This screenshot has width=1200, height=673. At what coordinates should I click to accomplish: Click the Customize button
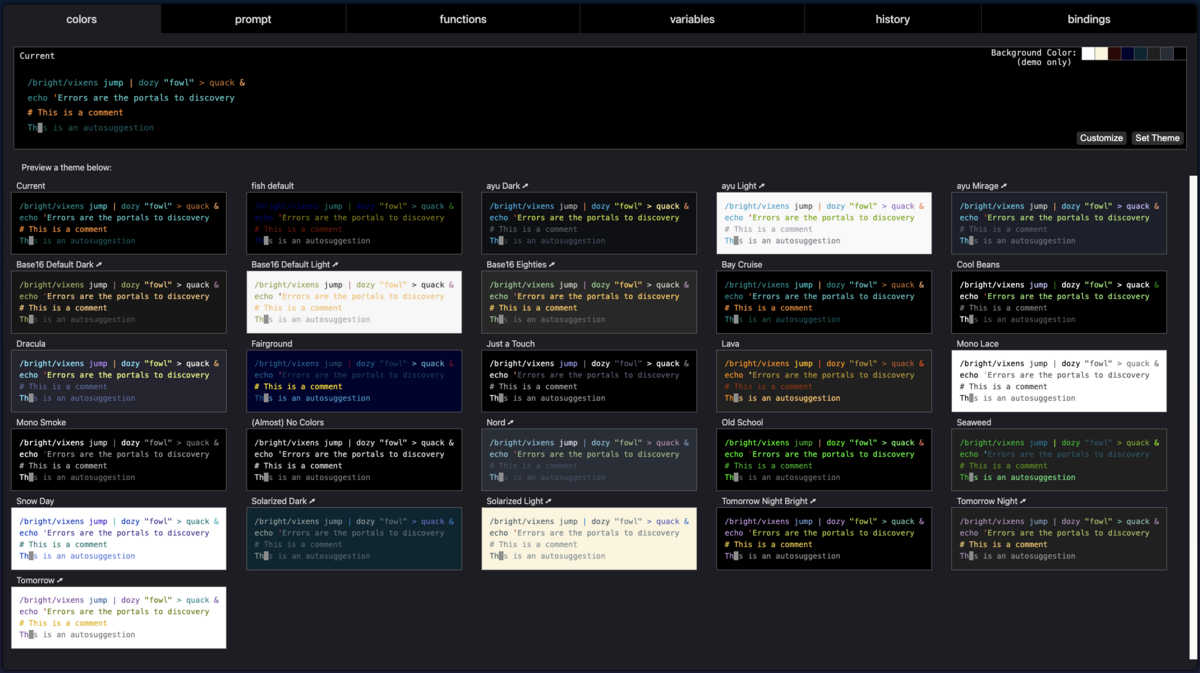click(x=1101, y=138)
